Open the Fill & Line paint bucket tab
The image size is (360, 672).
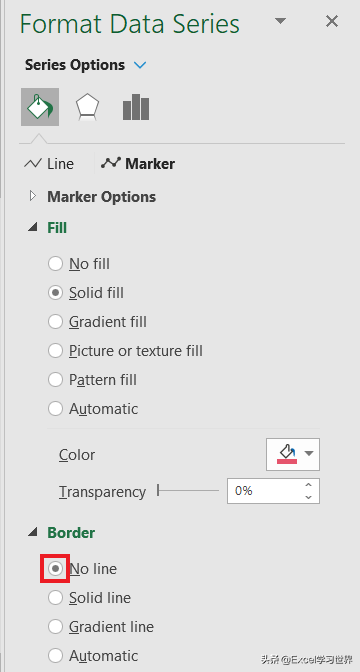coord(40,107)
